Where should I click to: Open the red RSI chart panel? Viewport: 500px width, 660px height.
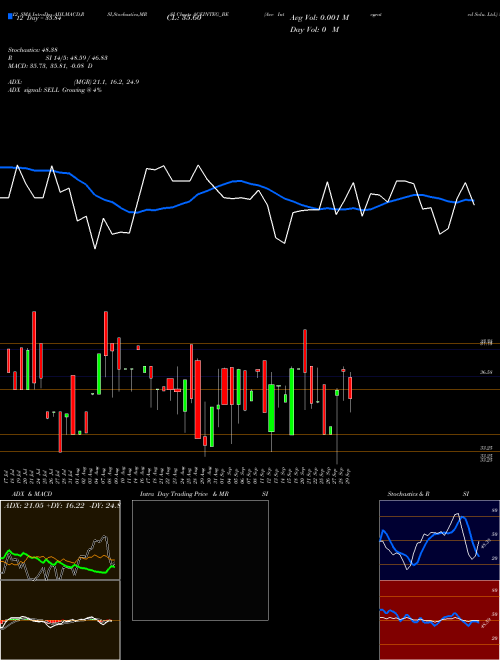click(439, 620)
